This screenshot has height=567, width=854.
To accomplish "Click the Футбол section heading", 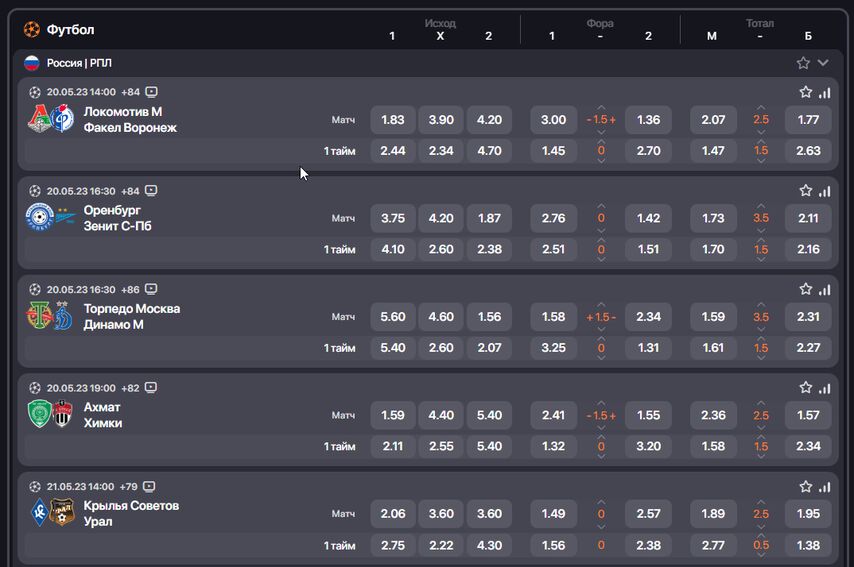I will [x=70, y=29].
